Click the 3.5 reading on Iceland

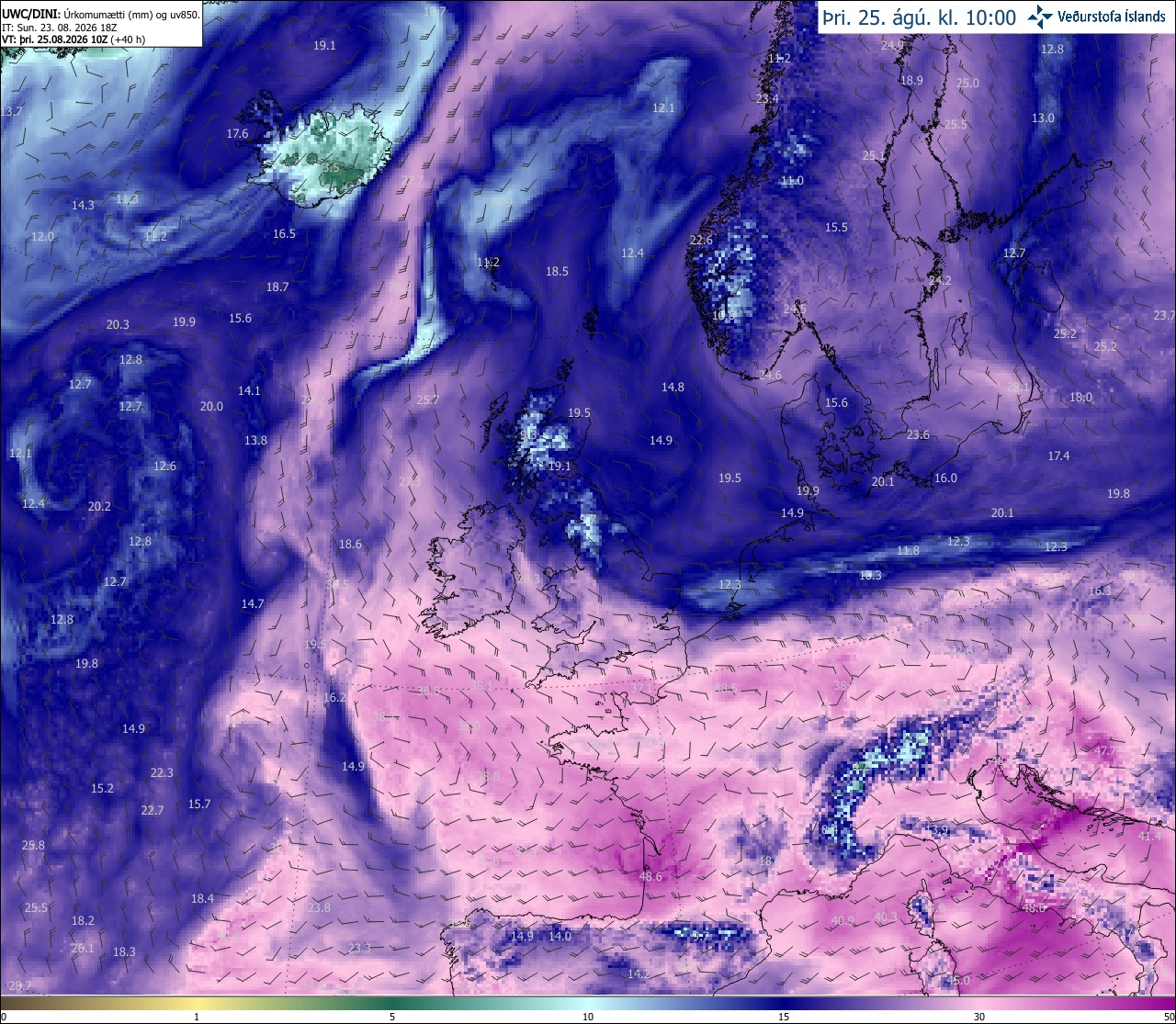pyautogui.click(x=331, y=168)
